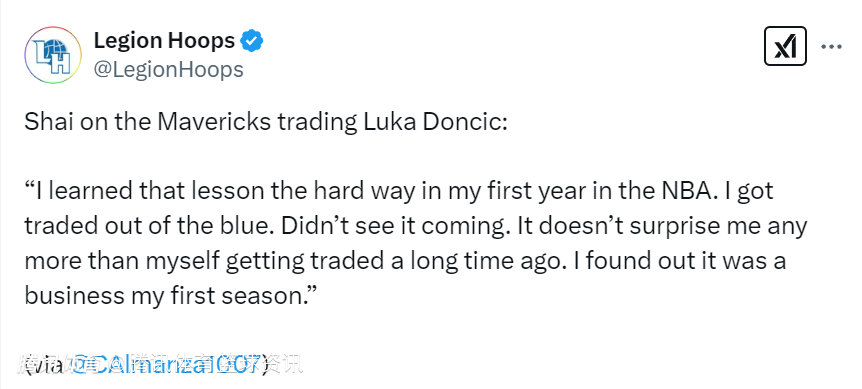The height and width of the screenshot is (389, 862).
Task: Open the Legion Hoops display name link
Action: [x=164, y=41]
